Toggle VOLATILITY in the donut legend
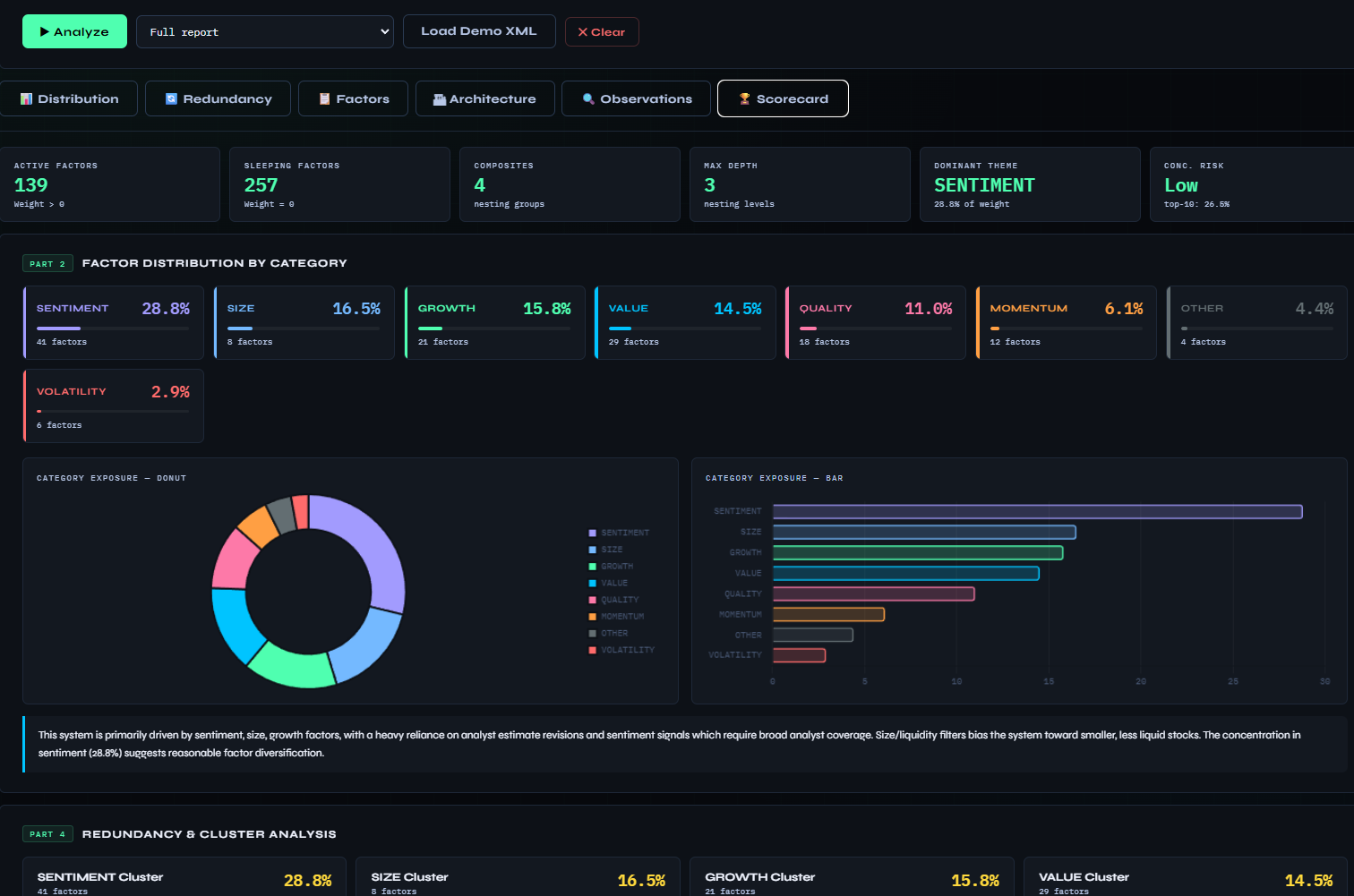Viewport: 1354px width, 896px height. tap(627, 650)
